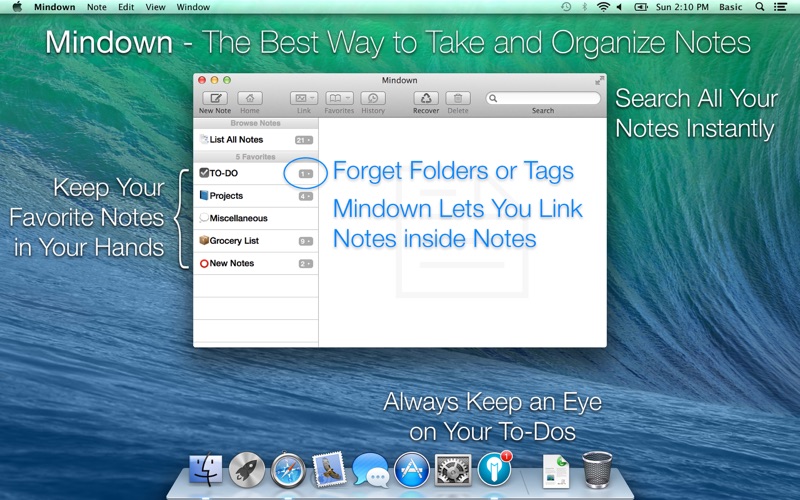The height and width of the screenshot is (500, 800).
Task: Click the Home toolbar icon
Action: click(x=250, y=99)
